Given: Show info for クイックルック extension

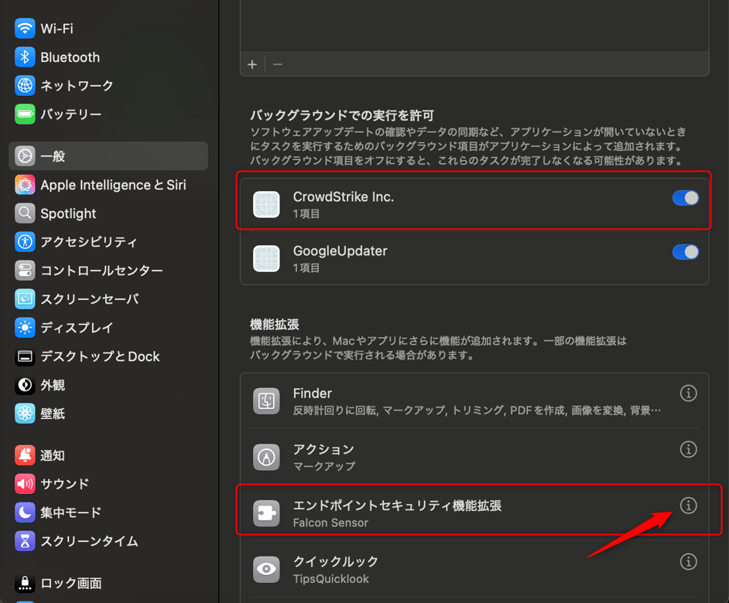Looking at the screenshot, I should point(688,562).
